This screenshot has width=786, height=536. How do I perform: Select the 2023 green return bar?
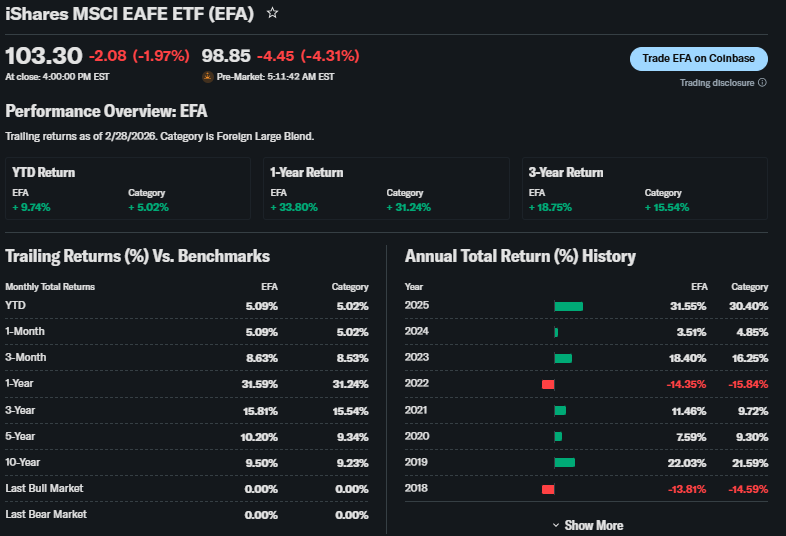tap(563, 358)
